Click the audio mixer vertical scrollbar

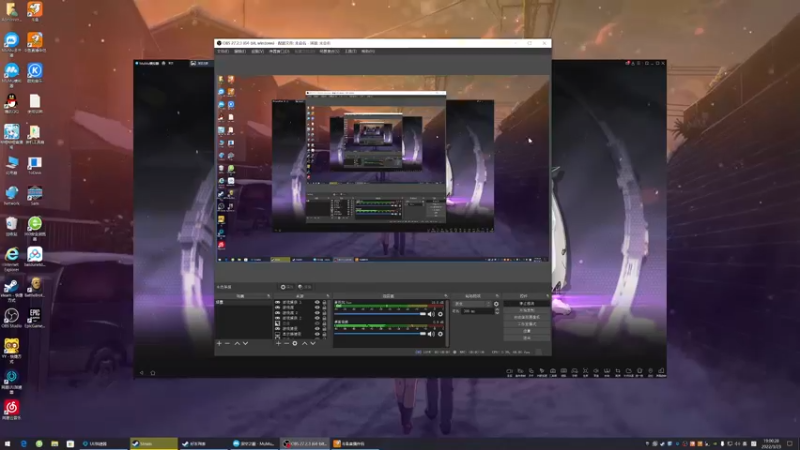pos(448,322)
